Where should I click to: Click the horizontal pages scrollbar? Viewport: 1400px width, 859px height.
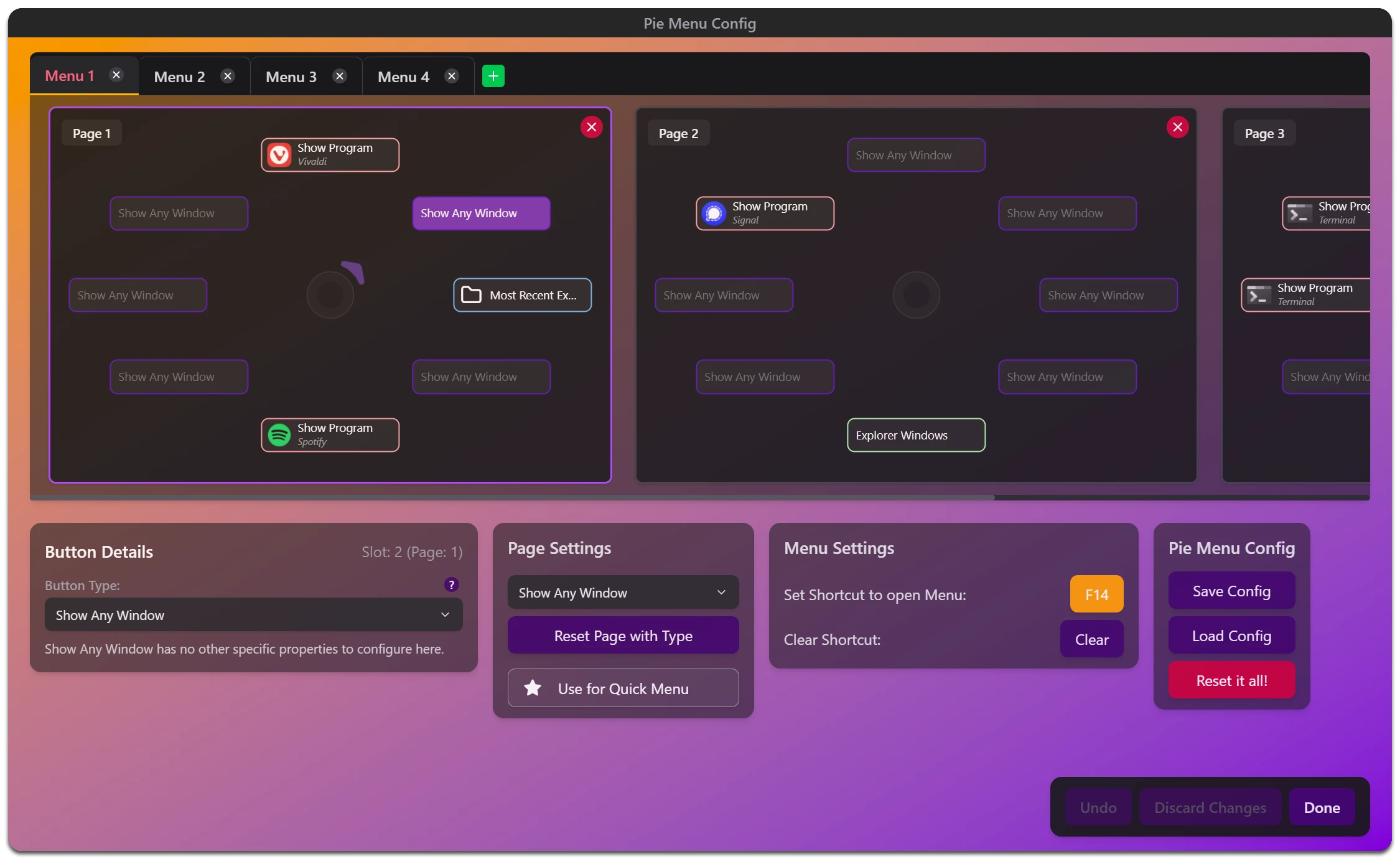click(x=512, y=497)
